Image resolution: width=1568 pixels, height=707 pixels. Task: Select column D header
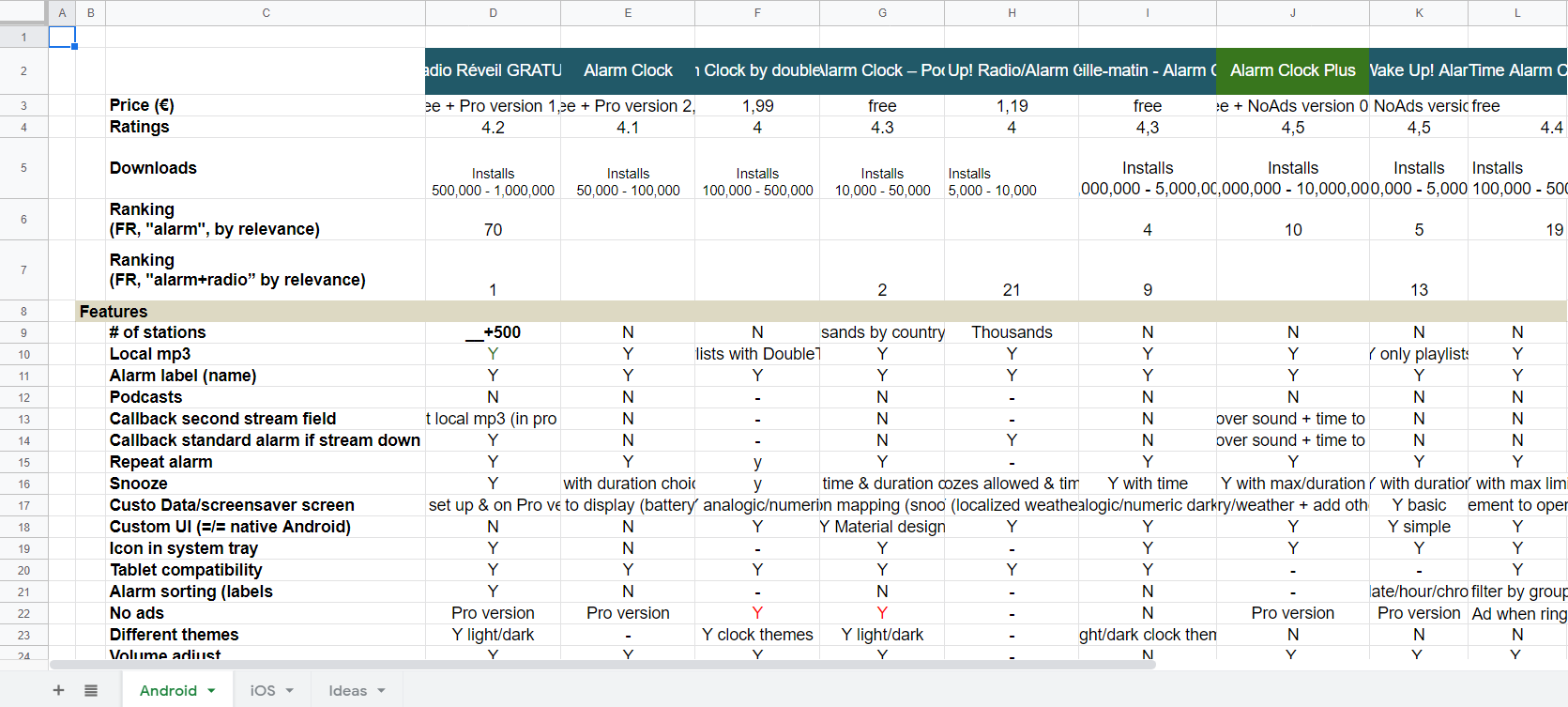pos(494,13)
